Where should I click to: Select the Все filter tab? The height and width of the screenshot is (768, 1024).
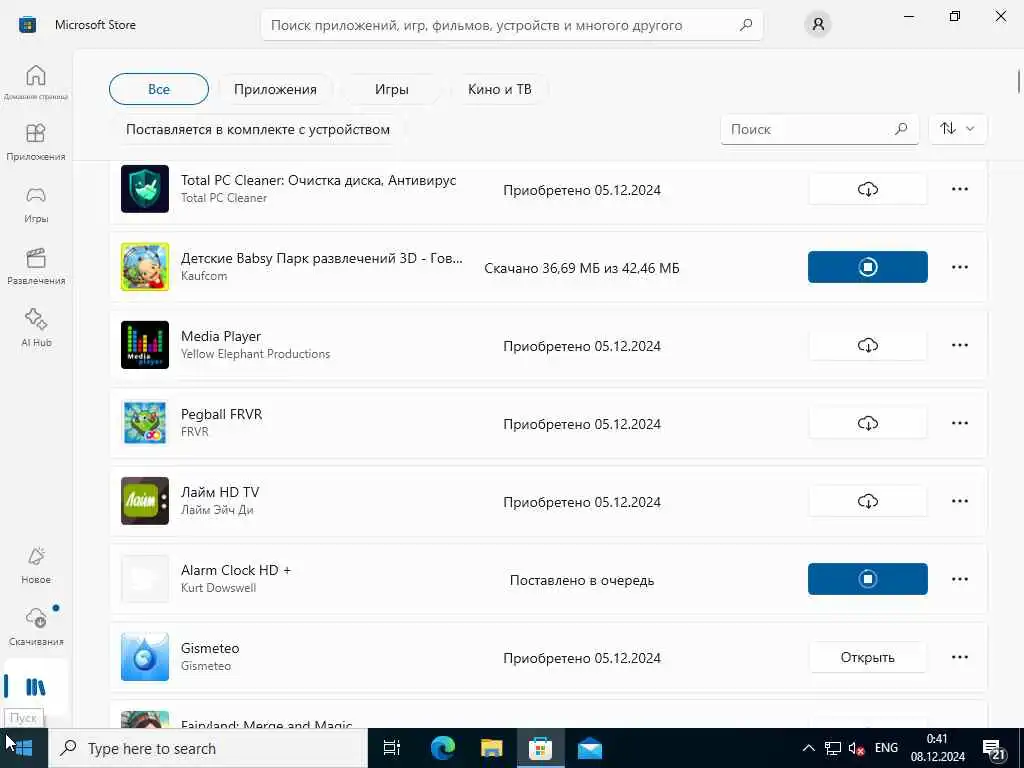[x=159, y=89]
